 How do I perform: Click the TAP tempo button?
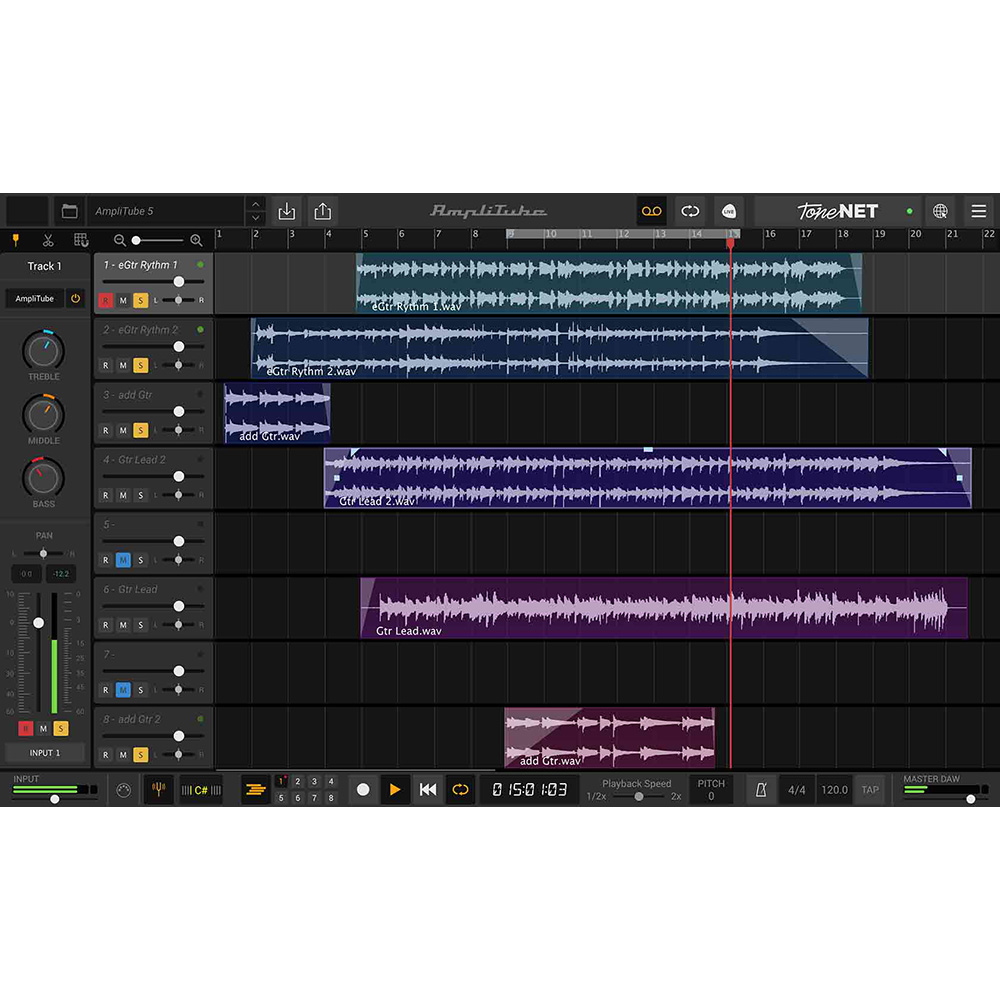[x=870, y=790]
